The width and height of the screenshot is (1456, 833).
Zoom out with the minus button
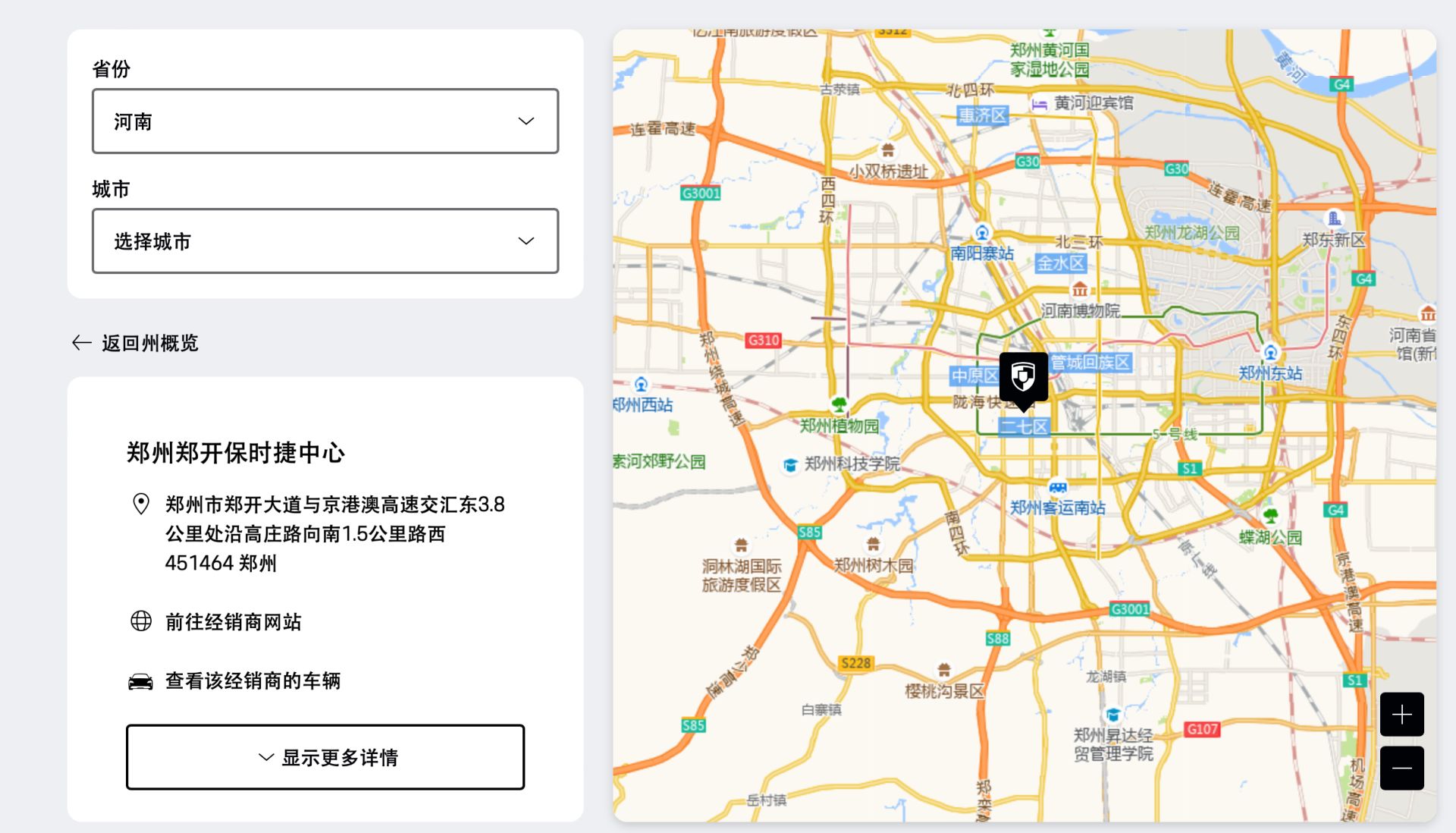[1401, 768]
